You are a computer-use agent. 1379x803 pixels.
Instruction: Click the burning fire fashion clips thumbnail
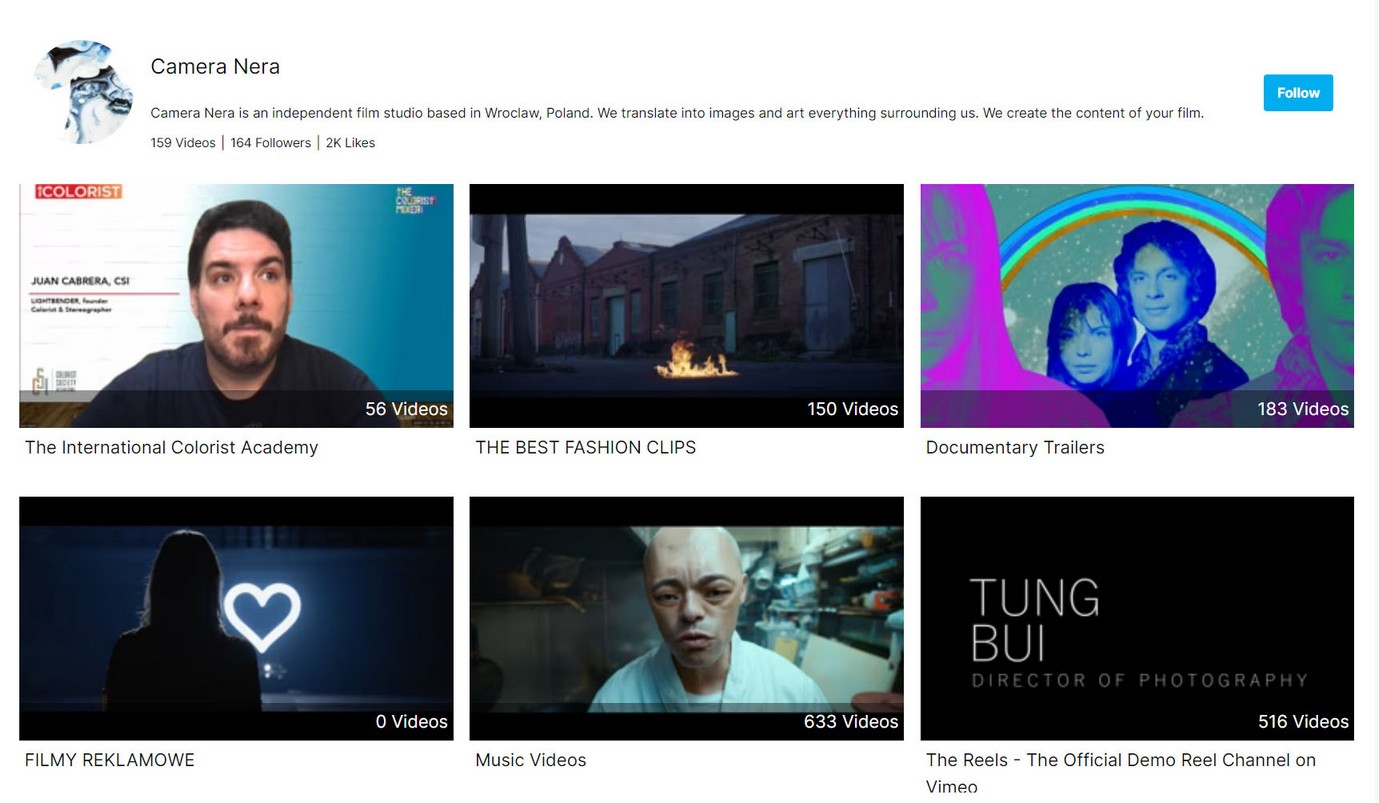(x=686, y=305)
